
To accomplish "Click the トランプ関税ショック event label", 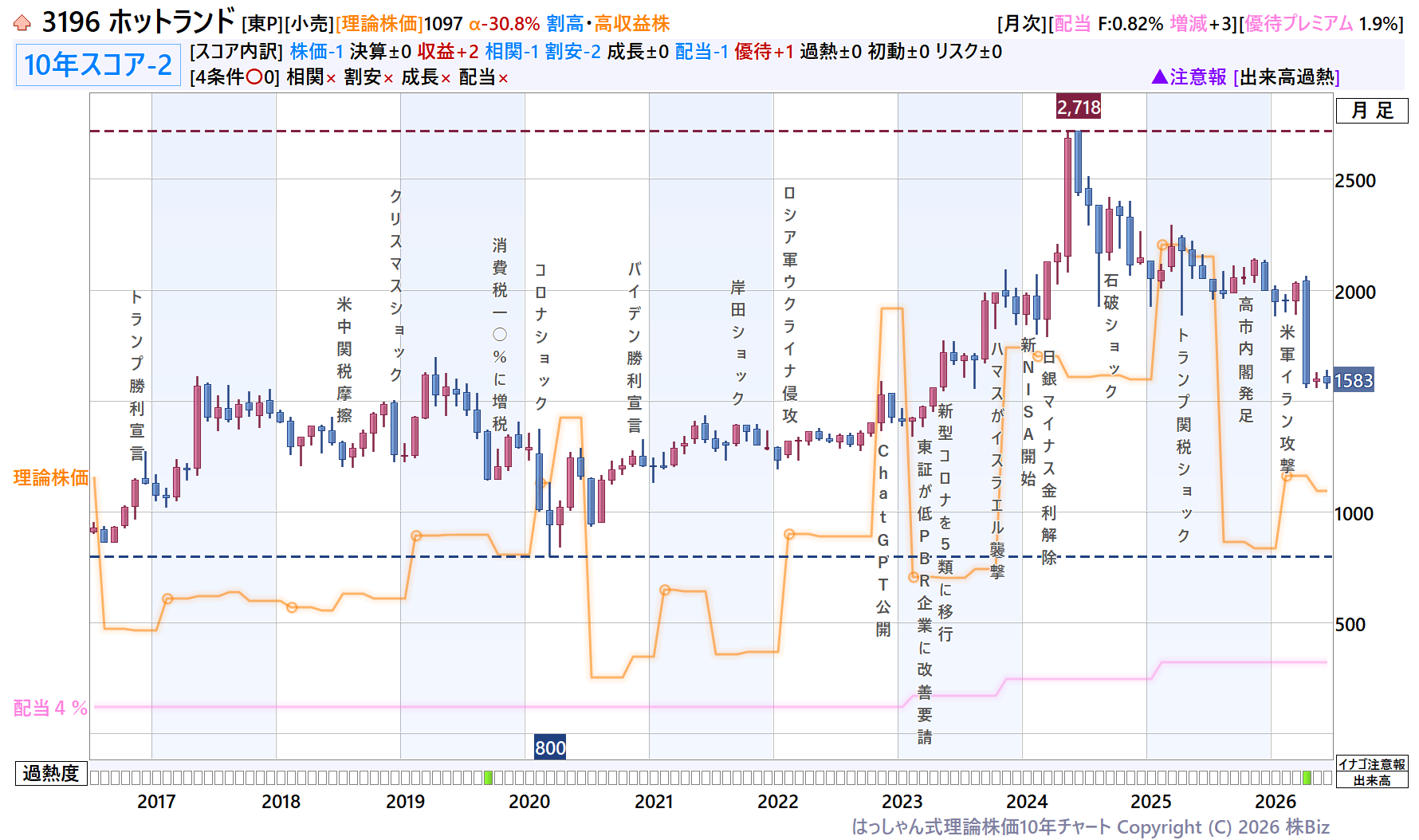I will (1184, 436).
